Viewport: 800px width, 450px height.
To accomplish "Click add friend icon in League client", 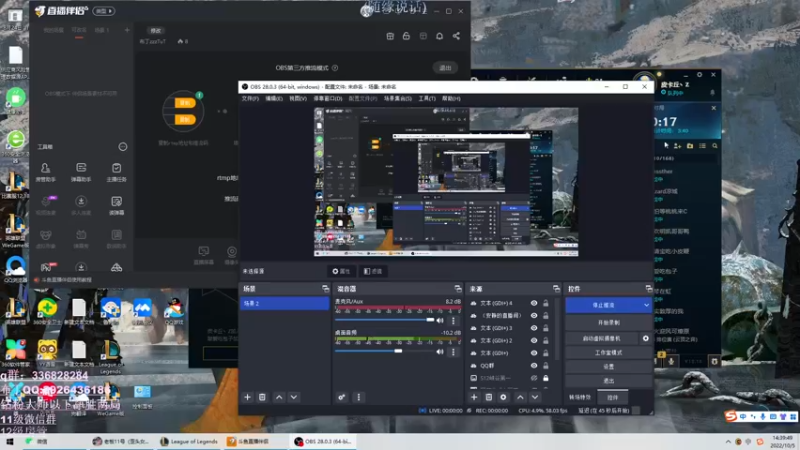I will click(x=678, y=146).
